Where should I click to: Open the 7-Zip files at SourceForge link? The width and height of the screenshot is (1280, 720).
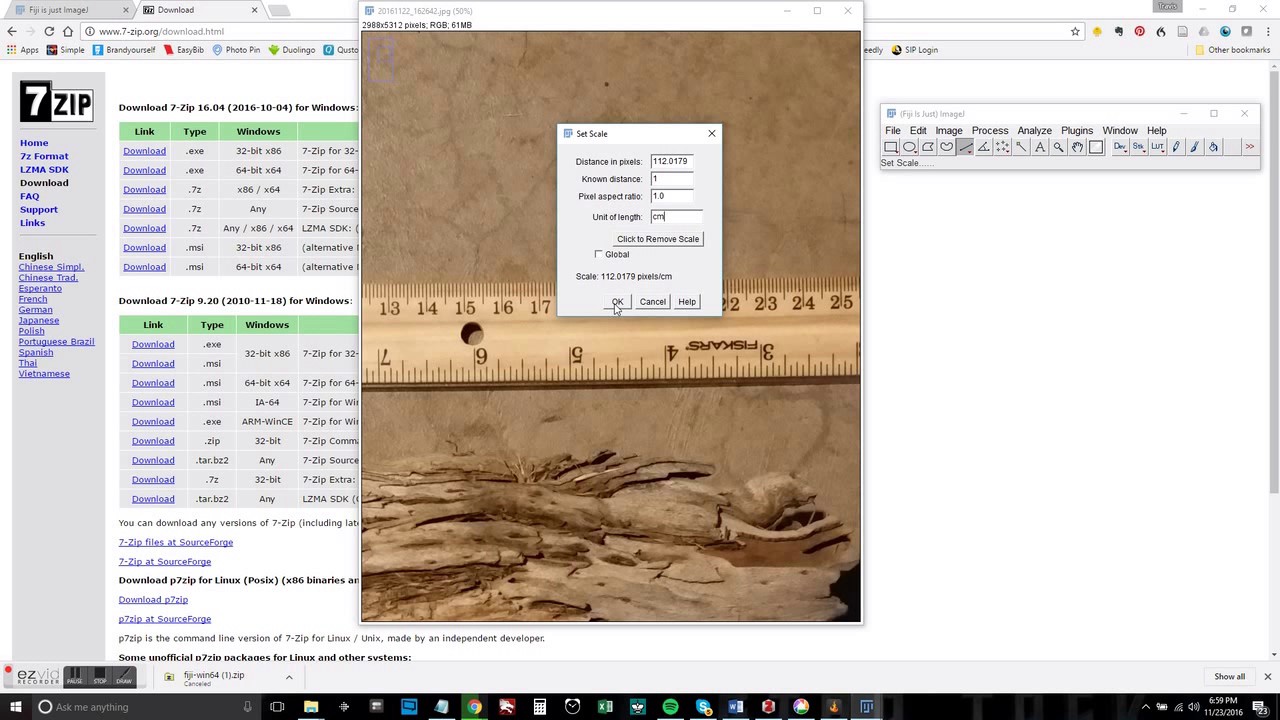[176, 542]
